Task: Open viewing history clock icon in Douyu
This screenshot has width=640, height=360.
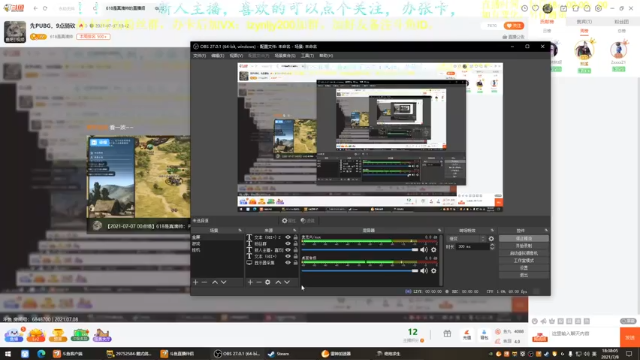Action: pyautogui.click(x=524, y=8)
